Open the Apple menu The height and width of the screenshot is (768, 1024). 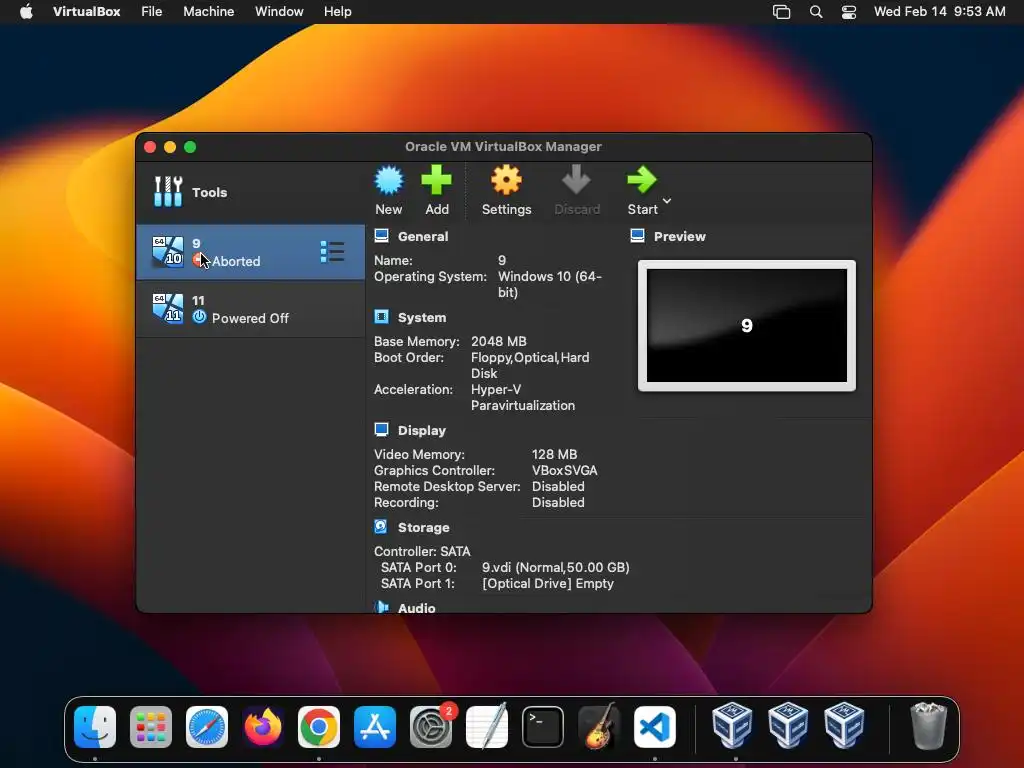26,12
